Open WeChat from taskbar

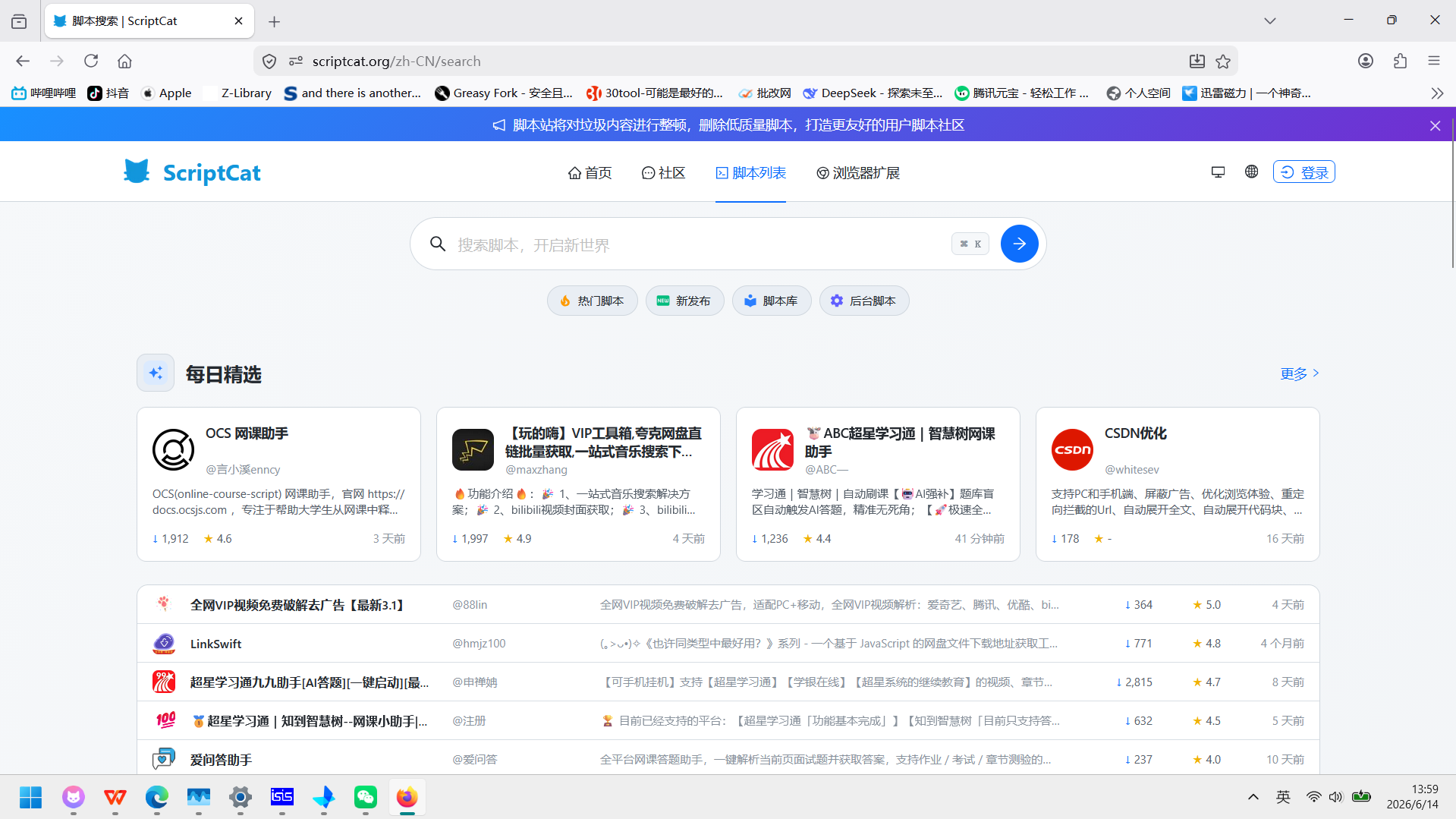point(365,797)
